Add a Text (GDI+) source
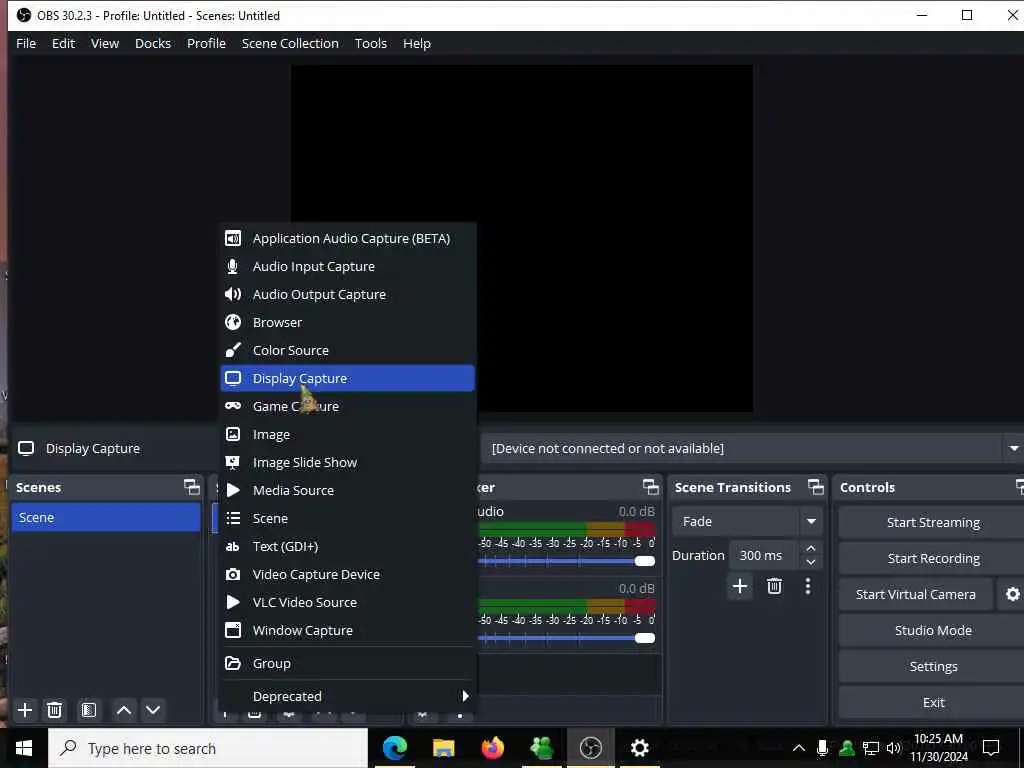 (347, 547)
